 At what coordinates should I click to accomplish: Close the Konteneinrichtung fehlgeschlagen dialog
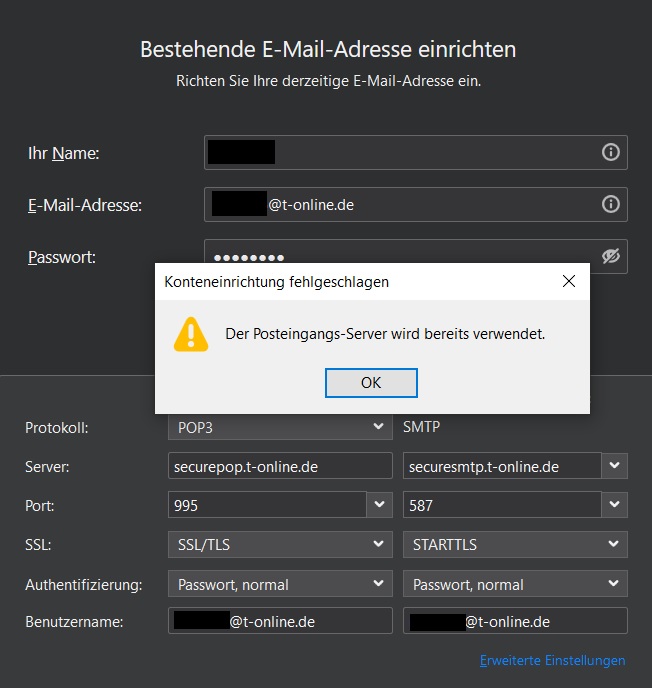click(x=569, y=282)
